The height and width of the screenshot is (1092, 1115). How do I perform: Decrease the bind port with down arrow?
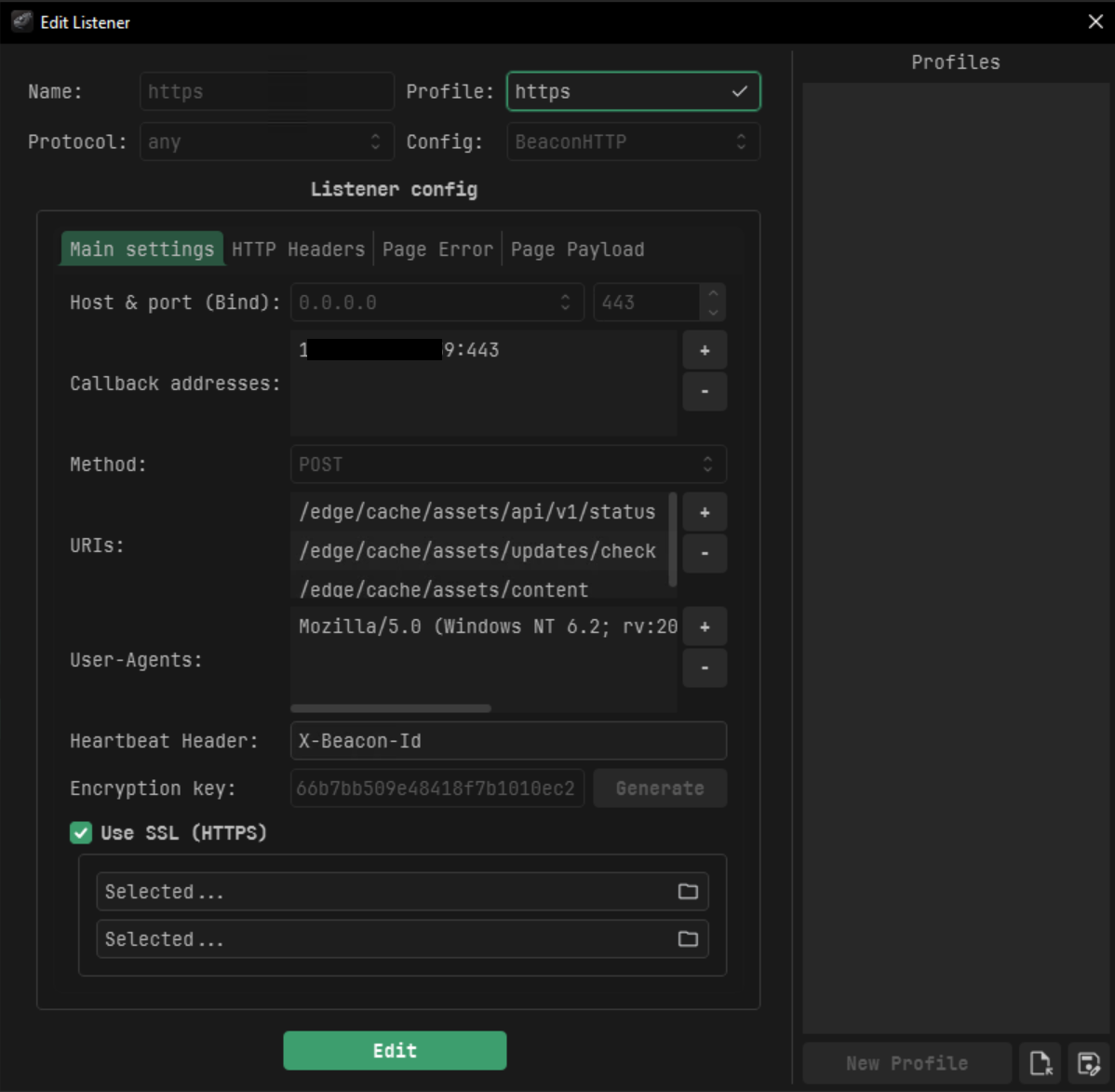coord(713,312)
